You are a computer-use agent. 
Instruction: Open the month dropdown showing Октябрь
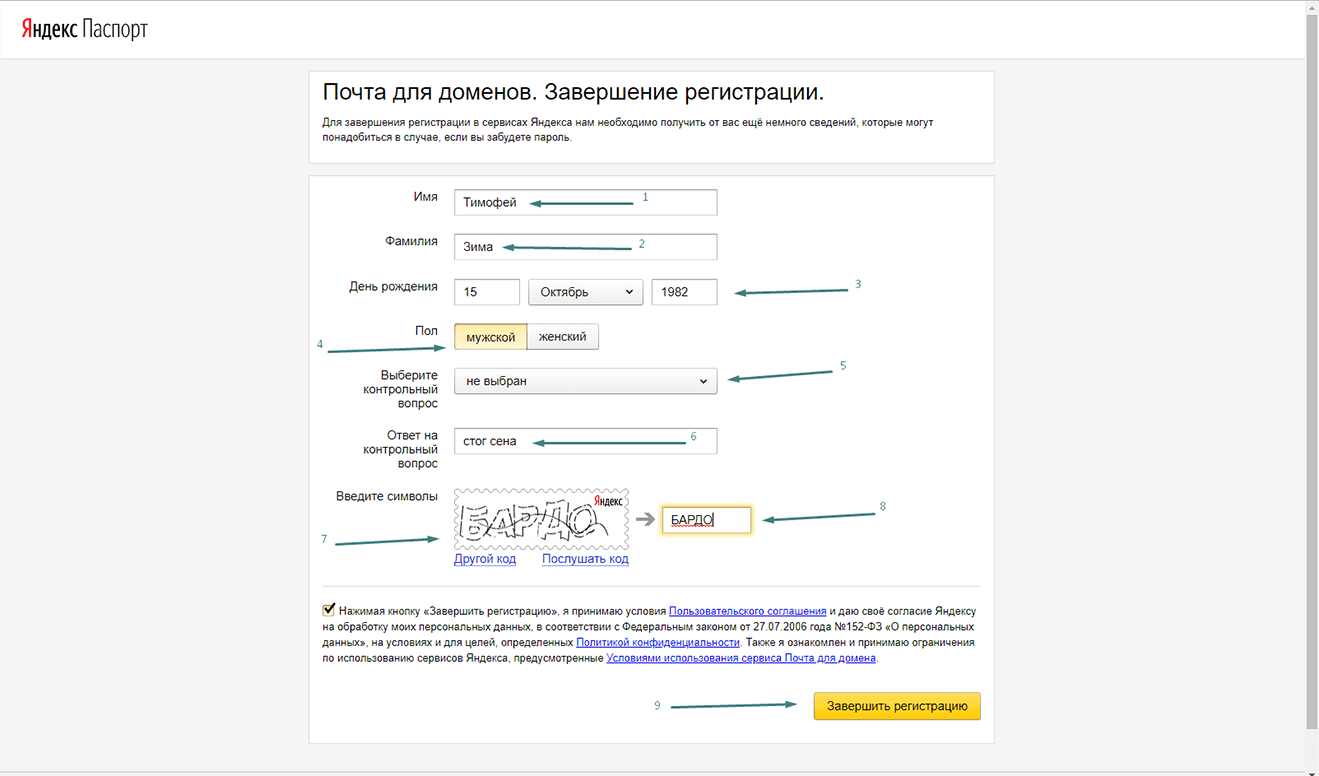tap(586, 292)
